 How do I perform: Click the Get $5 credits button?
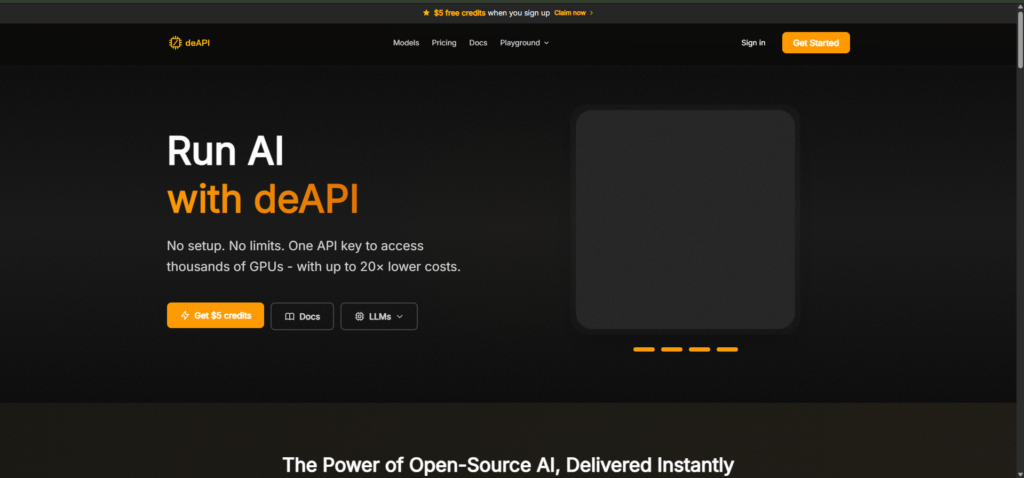click(x=215, y=316)
